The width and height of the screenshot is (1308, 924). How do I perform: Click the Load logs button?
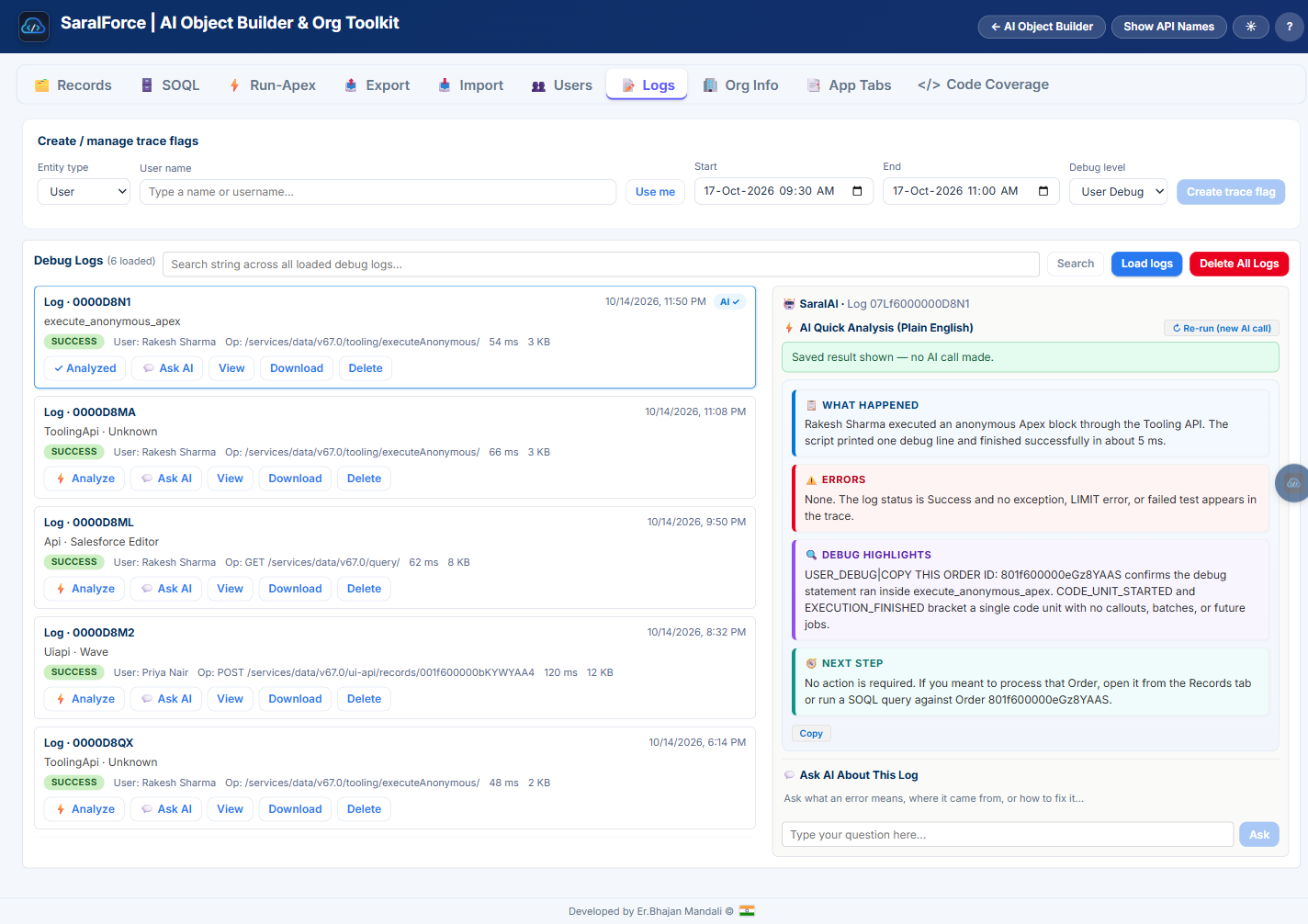(x=1146, y=264)
